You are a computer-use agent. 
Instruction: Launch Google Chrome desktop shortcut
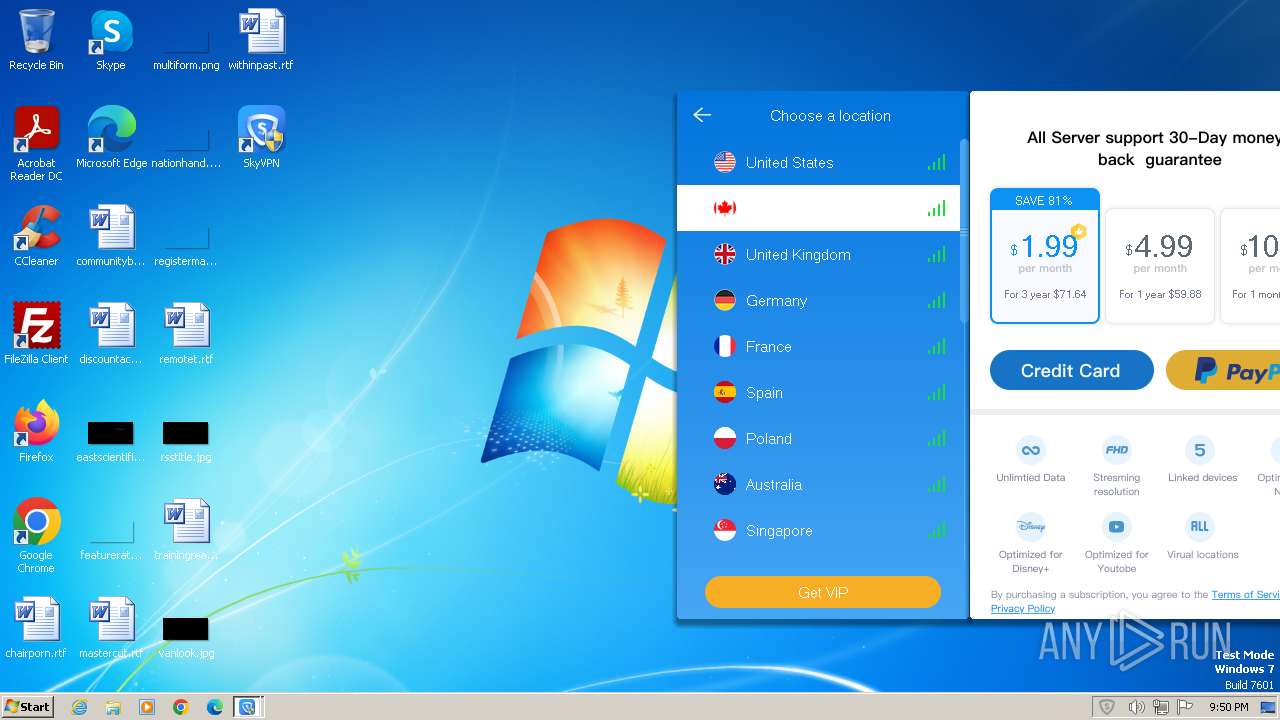pos(36,536)
